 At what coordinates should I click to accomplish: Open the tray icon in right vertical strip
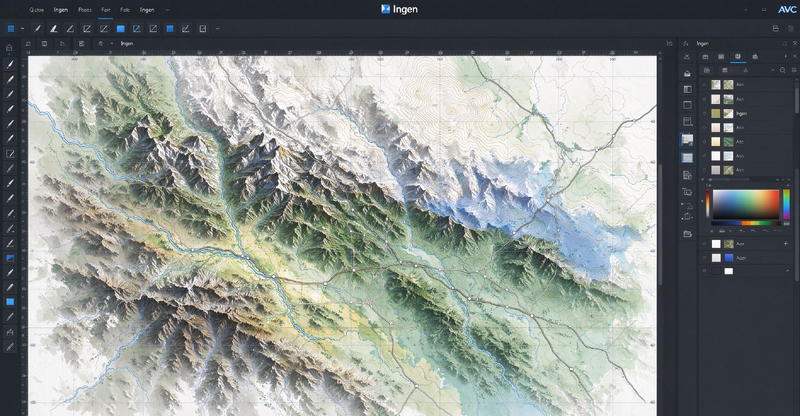pyautogui.click(x=687, y=74)
